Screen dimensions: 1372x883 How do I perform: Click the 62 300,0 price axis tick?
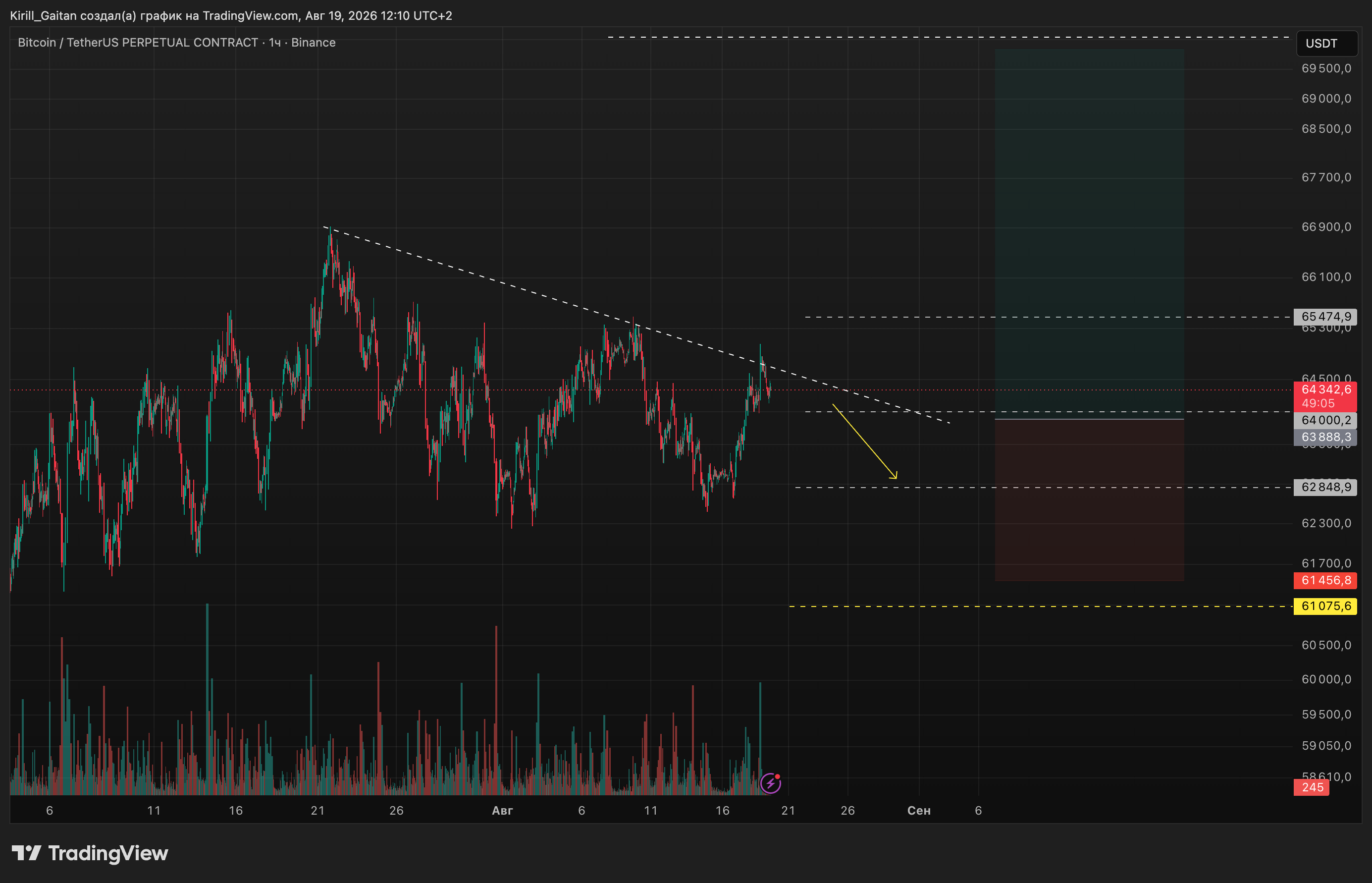pos(1326,523)
